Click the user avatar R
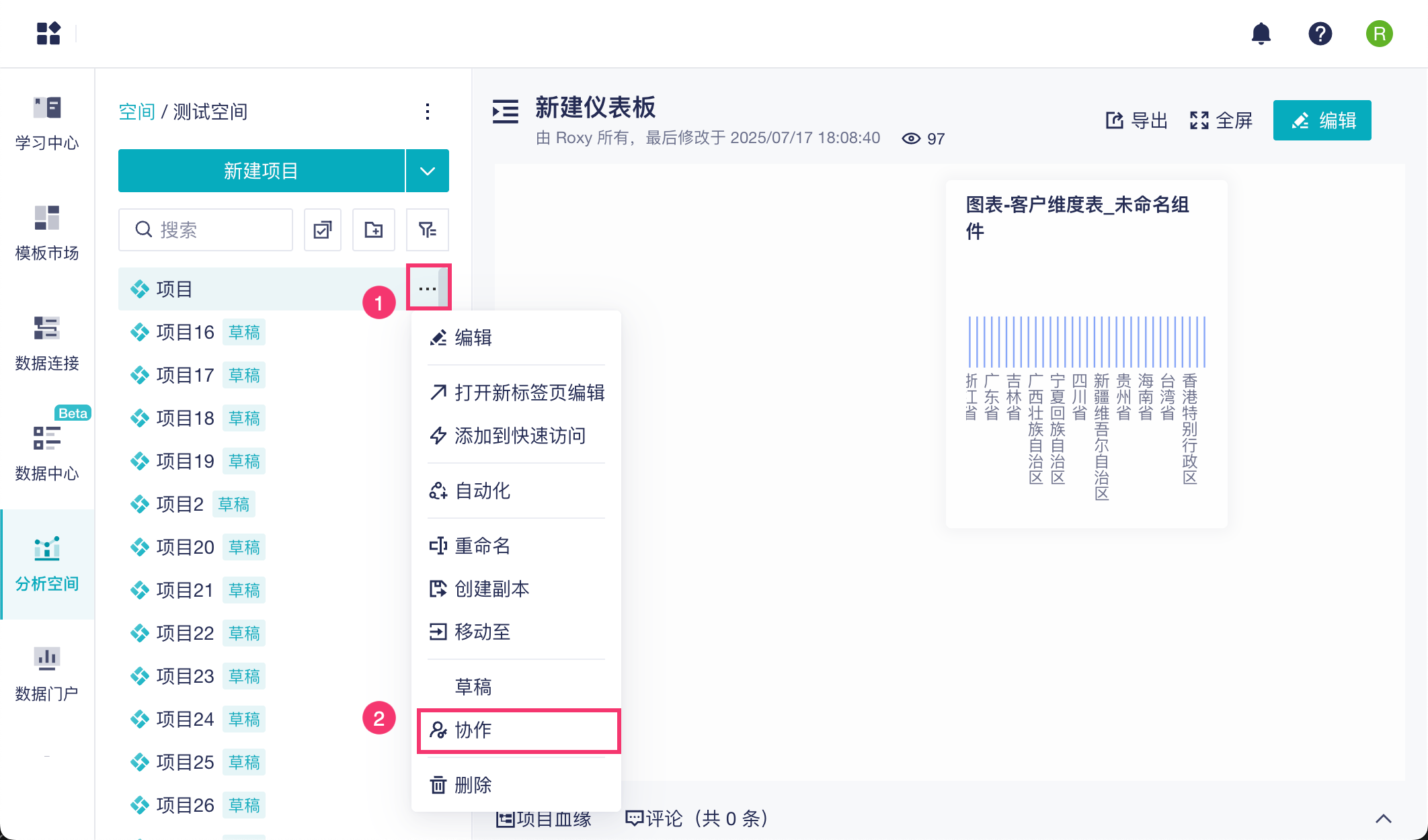This screenshot has width=1428, height=840. pos(1379,34)
